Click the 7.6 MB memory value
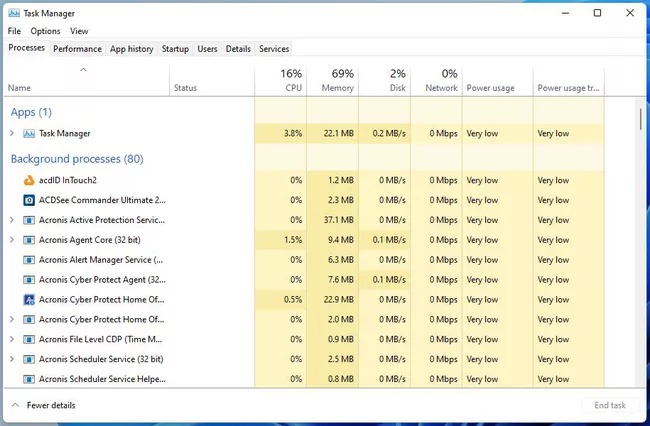The width and height of the screenshot is (650, 426). pos(341,280)
